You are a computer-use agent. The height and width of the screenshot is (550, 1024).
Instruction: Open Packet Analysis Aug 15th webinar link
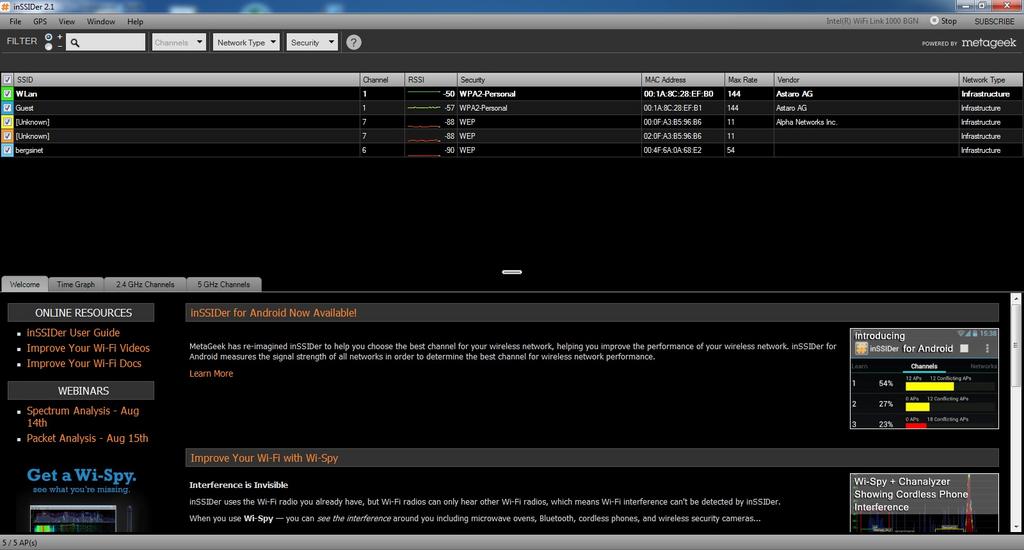point(88,438)
